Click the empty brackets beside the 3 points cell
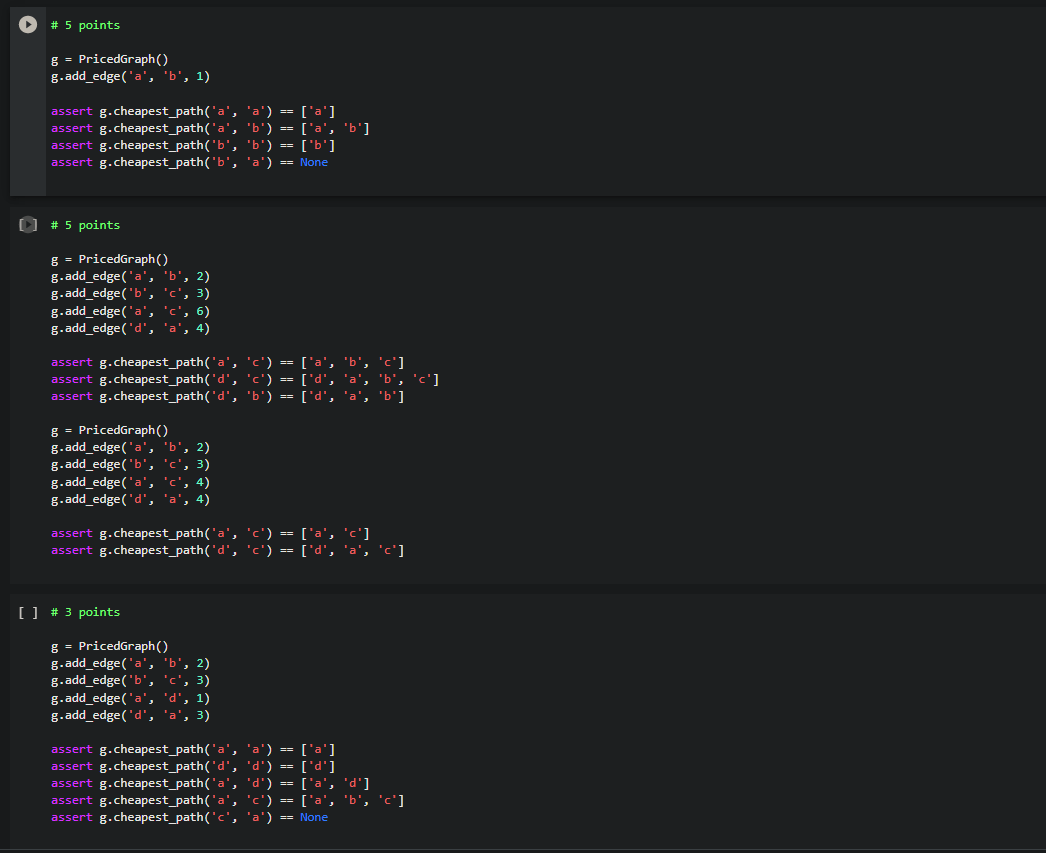This screenshot has width=1046, height=853. pyautogui.click(x=28, y=612)
